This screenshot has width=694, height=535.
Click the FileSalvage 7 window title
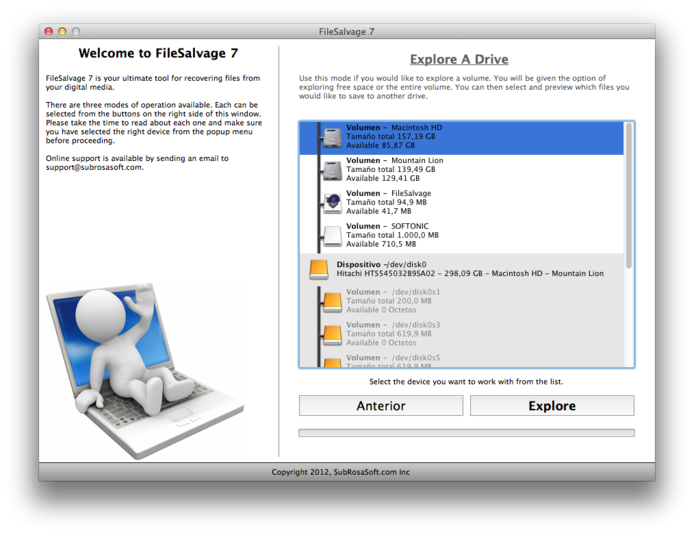tap(347, 32)
